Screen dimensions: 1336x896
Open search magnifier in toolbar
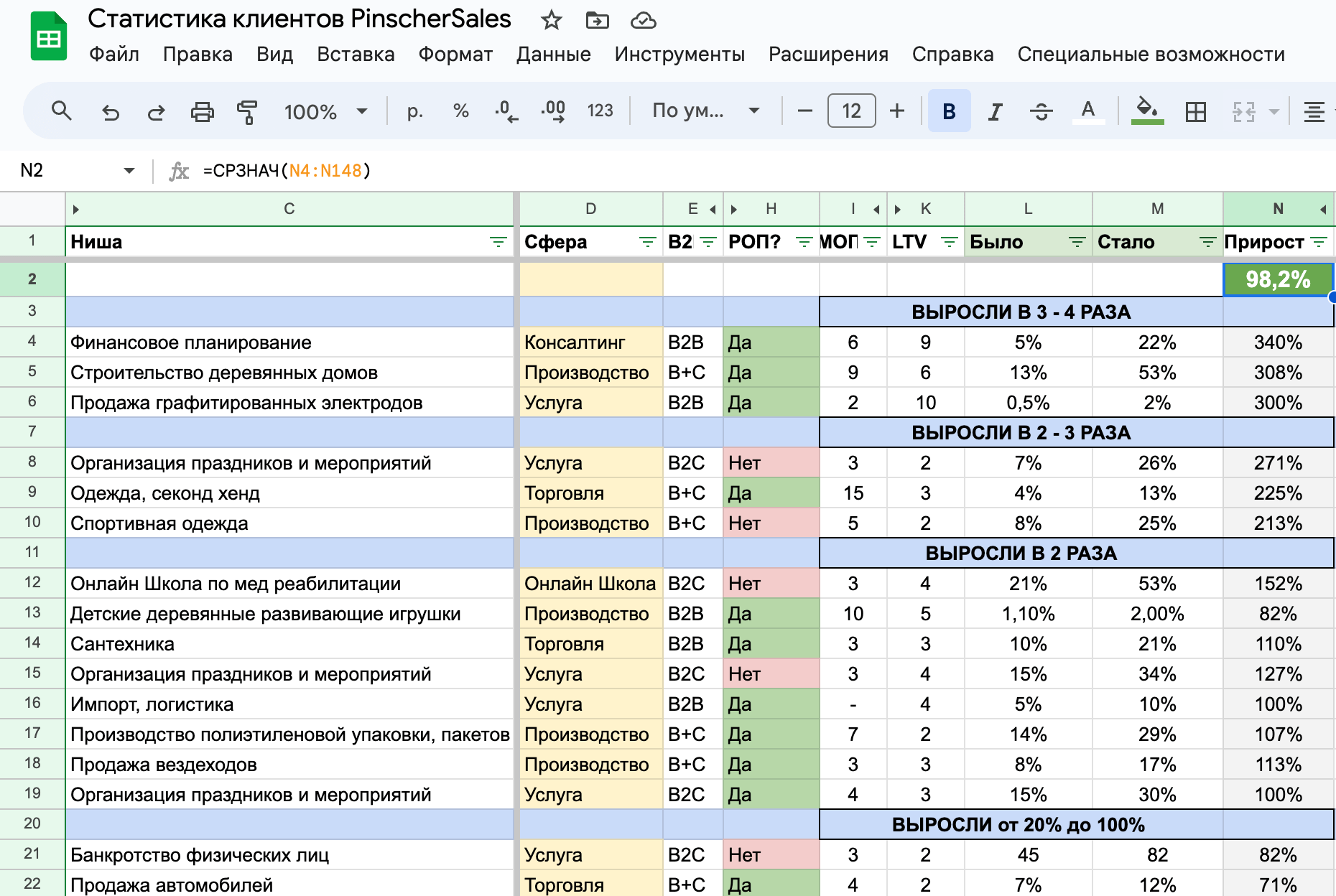[62, 111]
